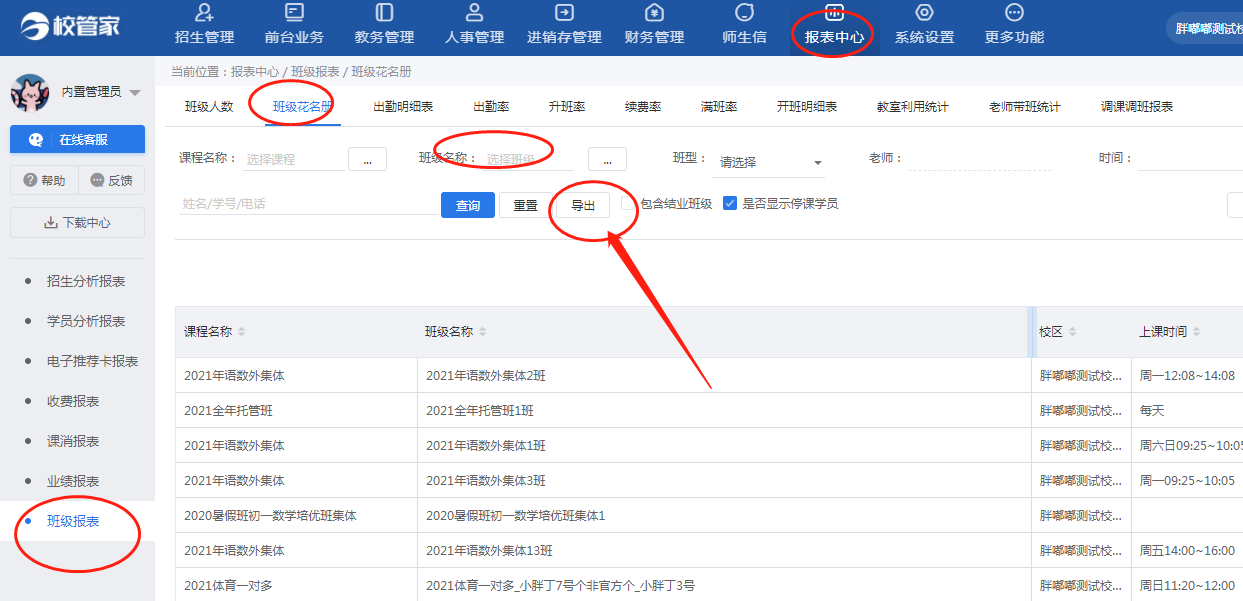Open 教室利用统计 tab
Viewport: 1243px width, 601px height.
click(913, 107)
